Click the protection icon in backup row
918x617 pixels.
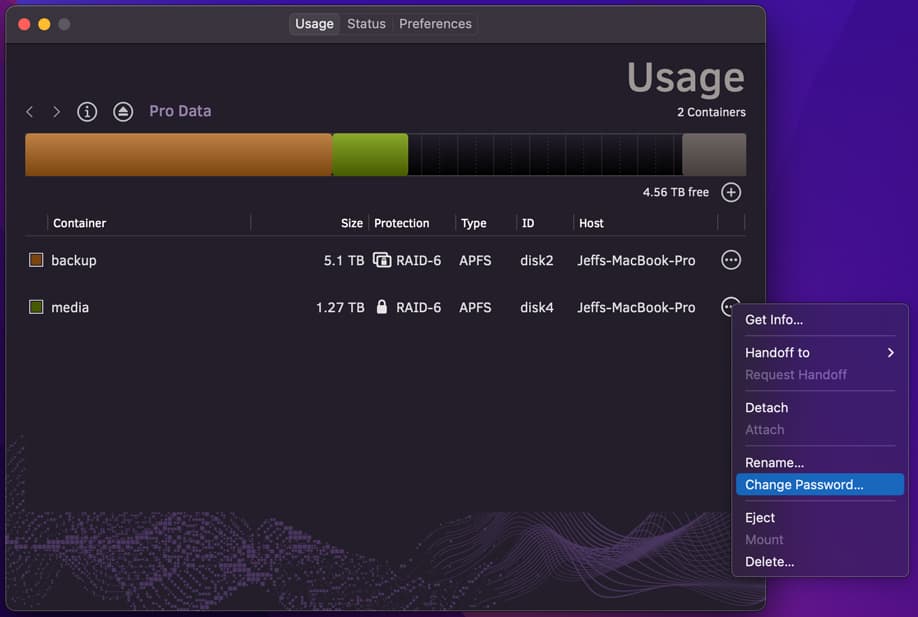[382, 260]
